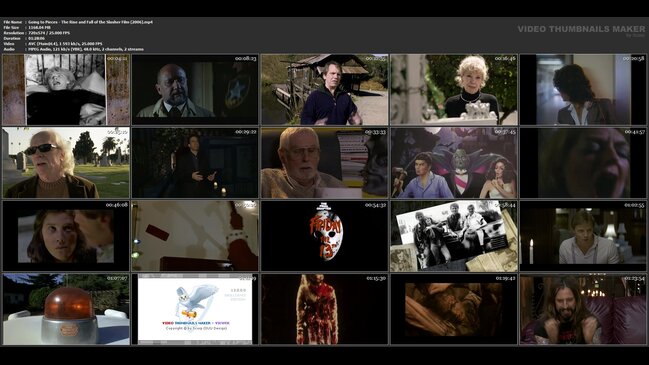The width and height of the screenshot is (649, 365).
Task: Select the elderly bearded man with glasses thumbnail
Action: [324, 163]
